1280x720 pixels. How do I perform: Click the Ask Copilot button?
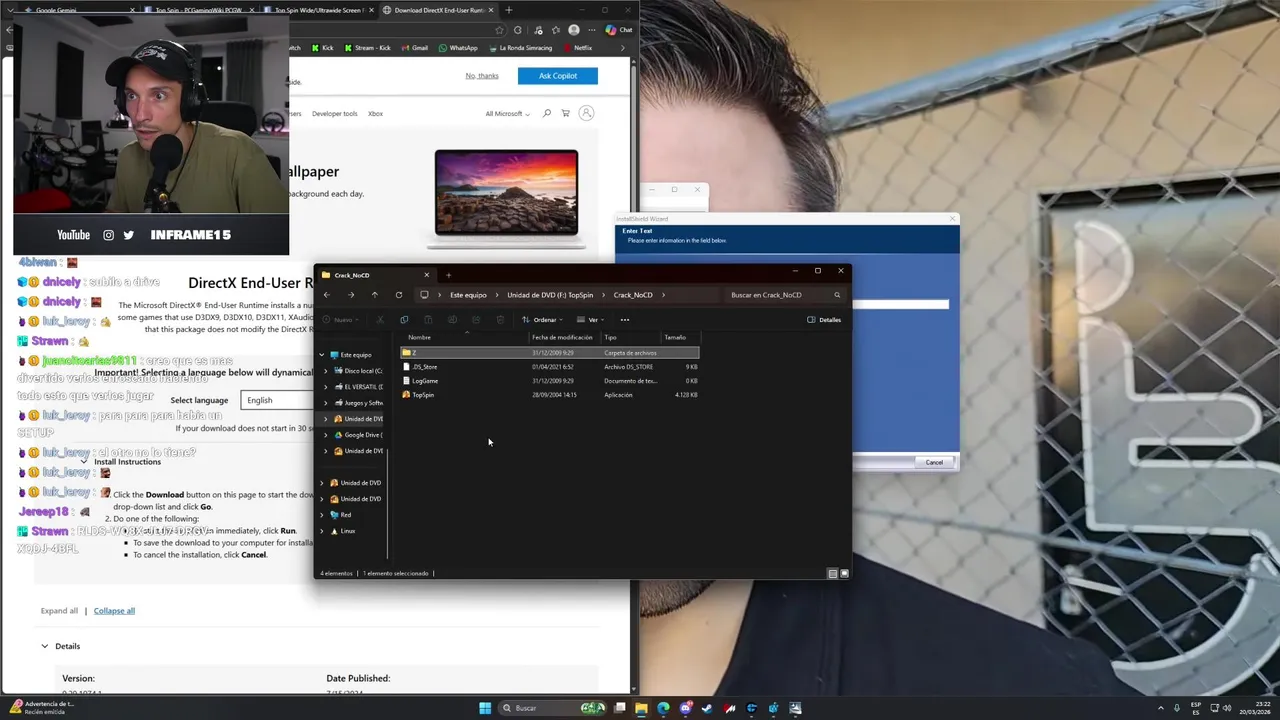(558, 76)
